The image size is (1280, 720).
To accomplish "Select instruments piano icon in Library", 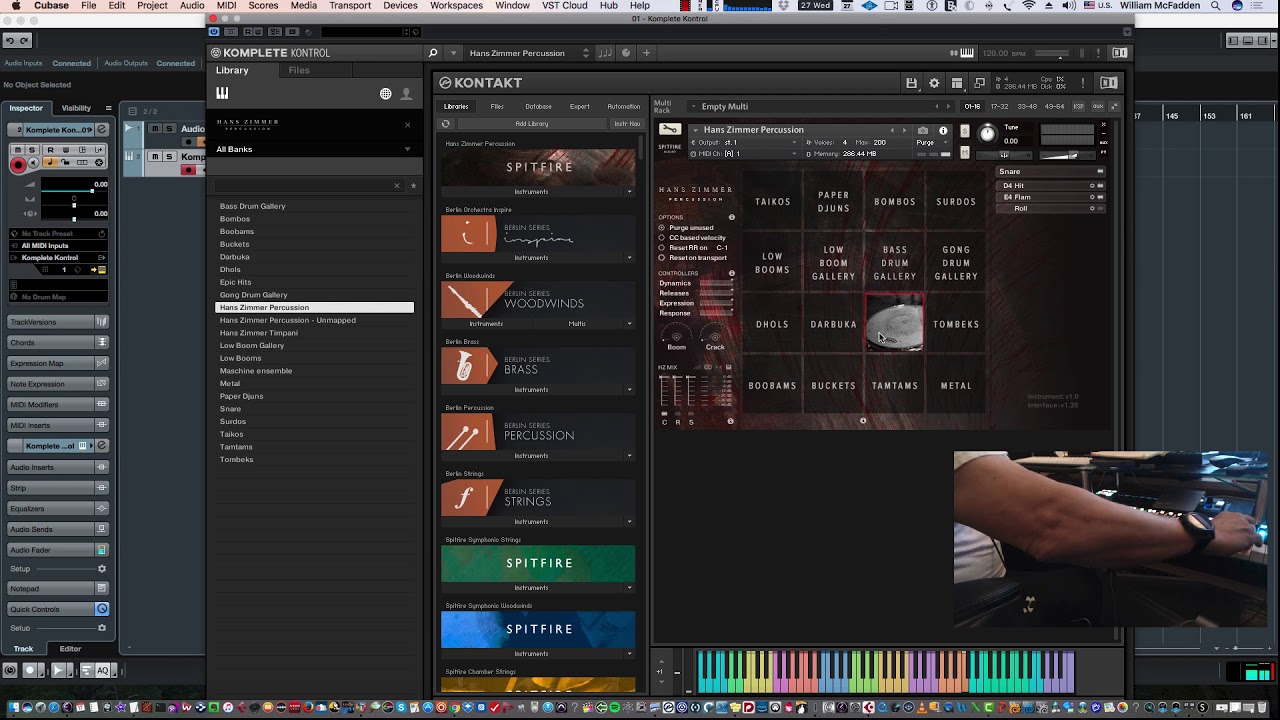I will coord(222,93).
